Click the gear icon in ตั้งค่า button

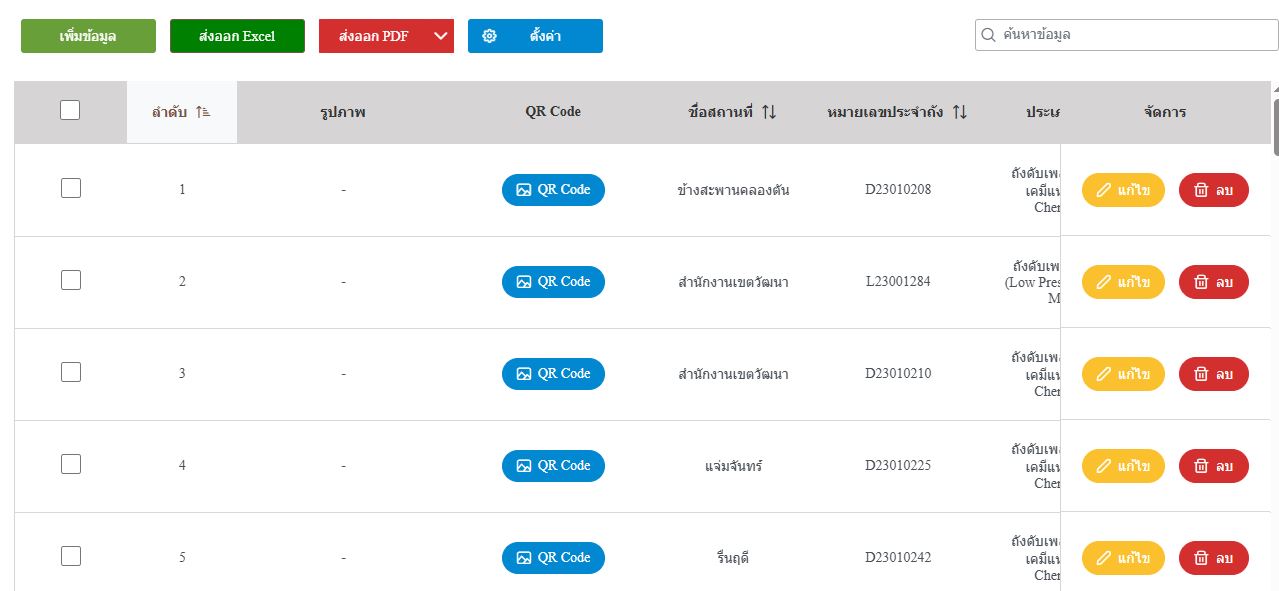490,36
